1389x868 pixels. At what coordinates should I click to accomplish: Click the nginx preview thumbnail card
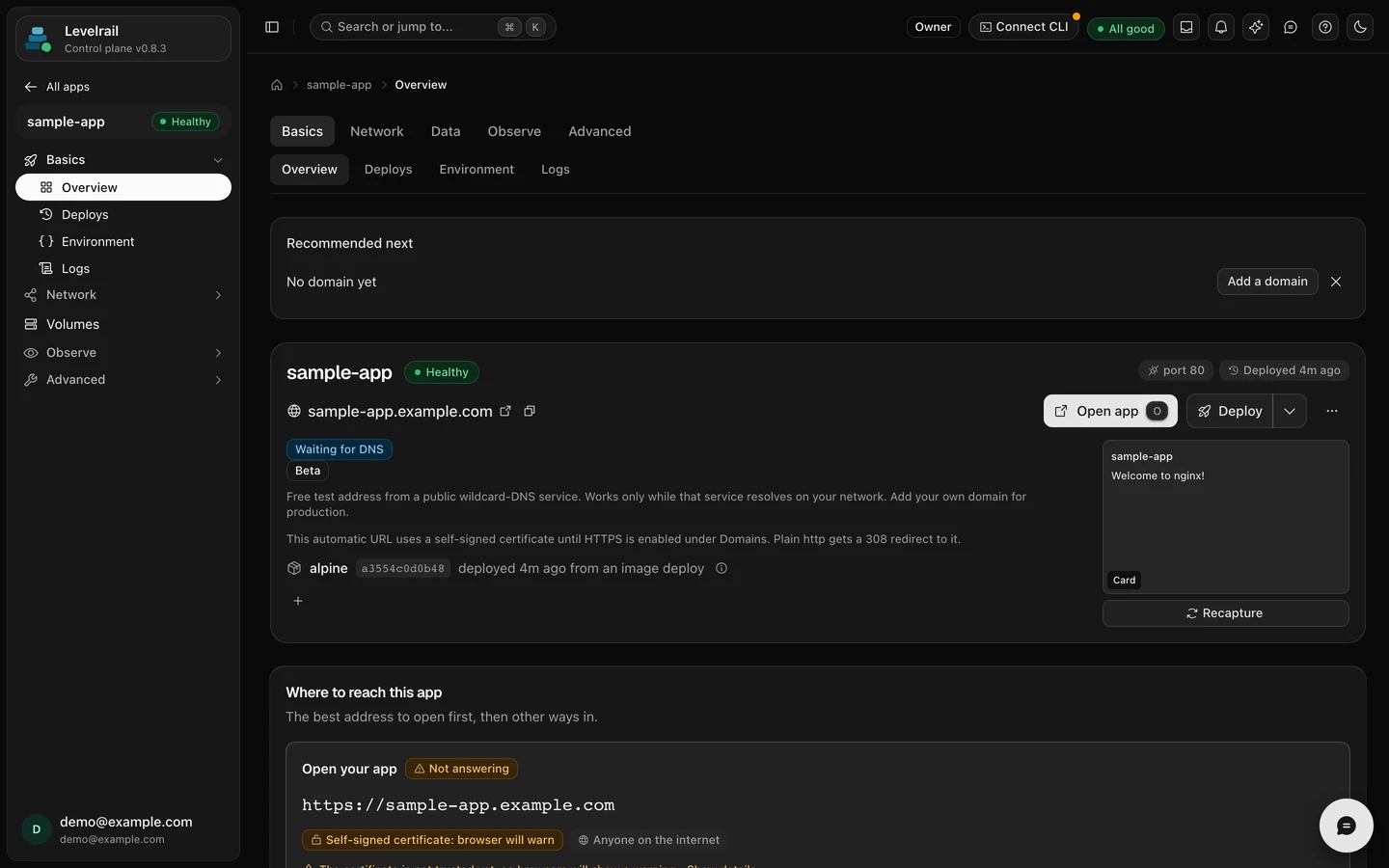click(1225, 517)
